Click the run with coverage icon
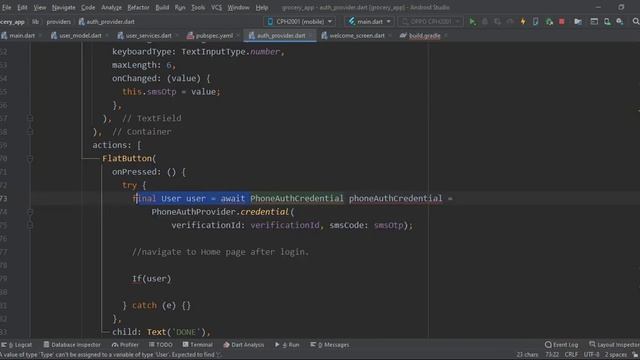640x360 pixels. 498,22
